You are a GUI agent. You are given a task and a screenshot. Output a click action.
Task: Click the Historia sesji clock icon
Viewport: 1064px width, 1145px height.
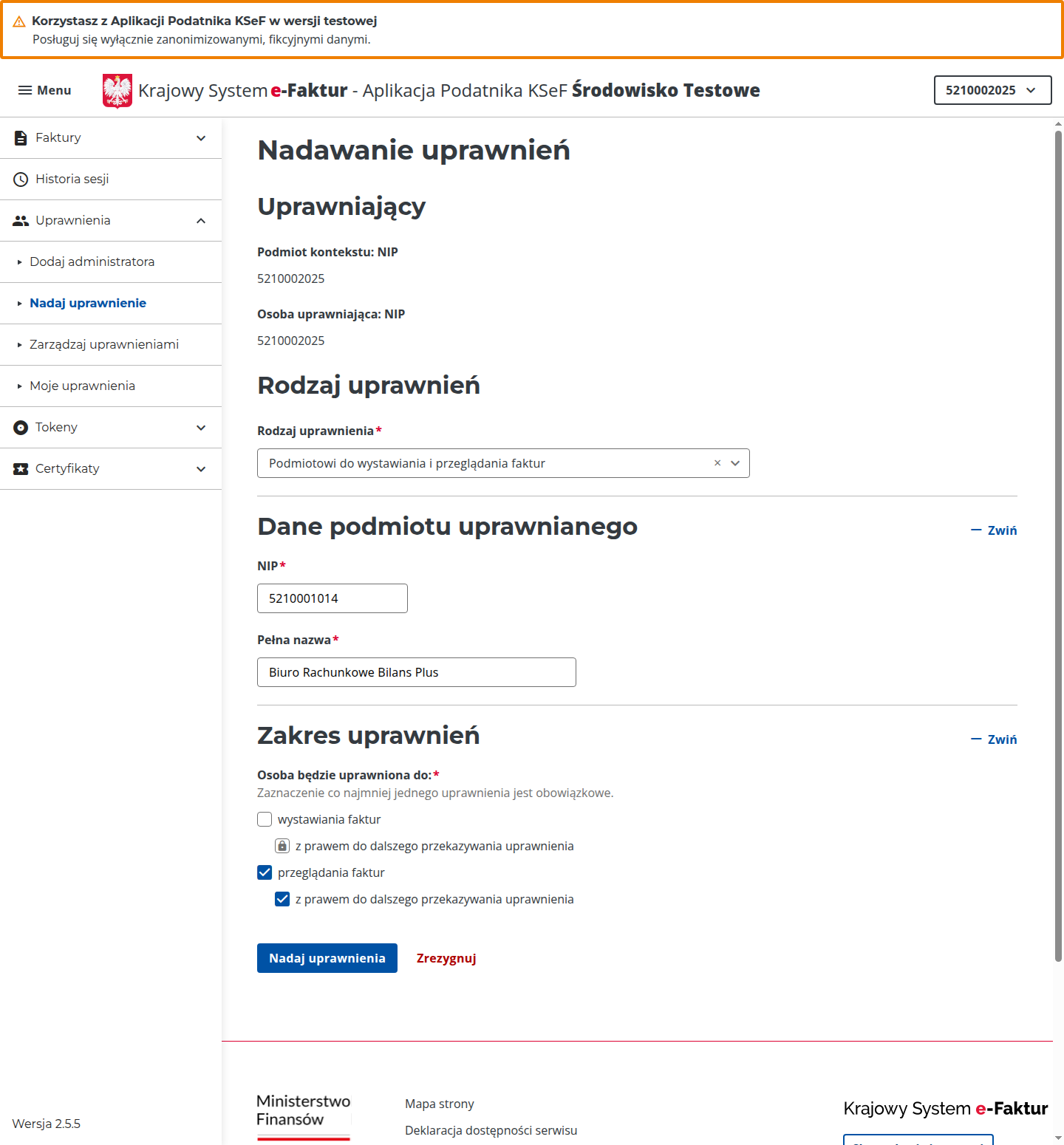point(21,180)
